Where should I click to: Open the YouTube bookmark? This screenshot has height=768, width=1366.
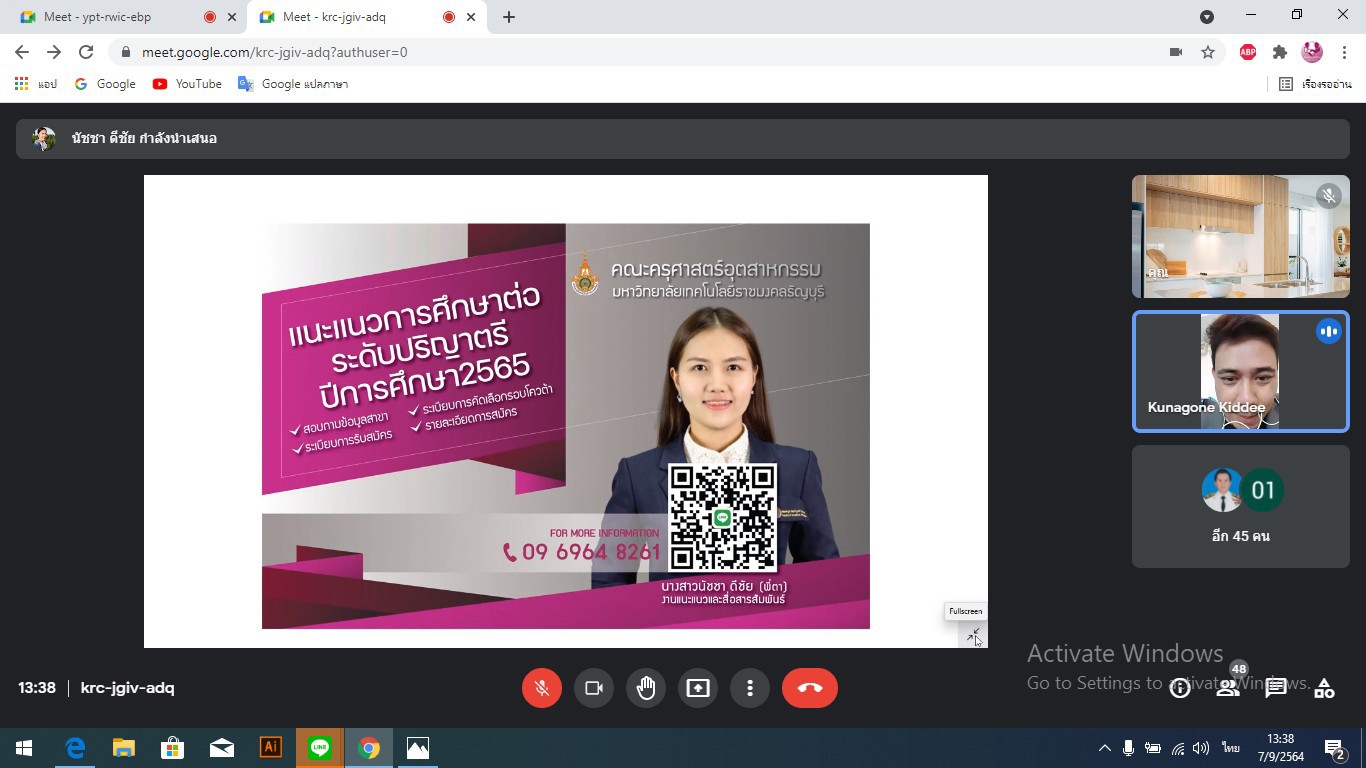[x=187, y=84]
